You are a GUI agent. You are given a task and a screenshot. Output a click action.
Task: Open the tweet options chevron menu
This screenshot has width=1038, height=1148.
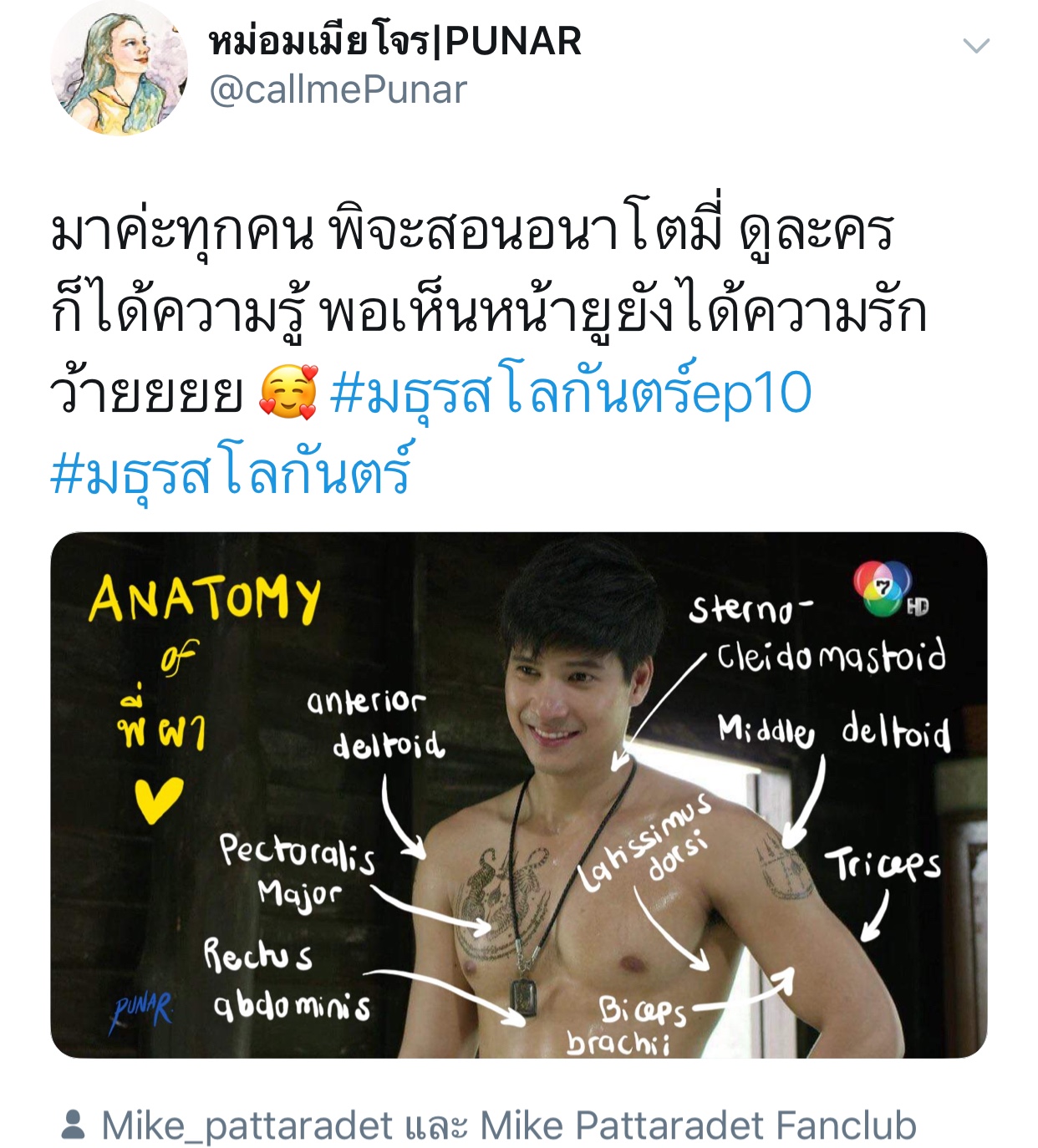coord(976,45)
